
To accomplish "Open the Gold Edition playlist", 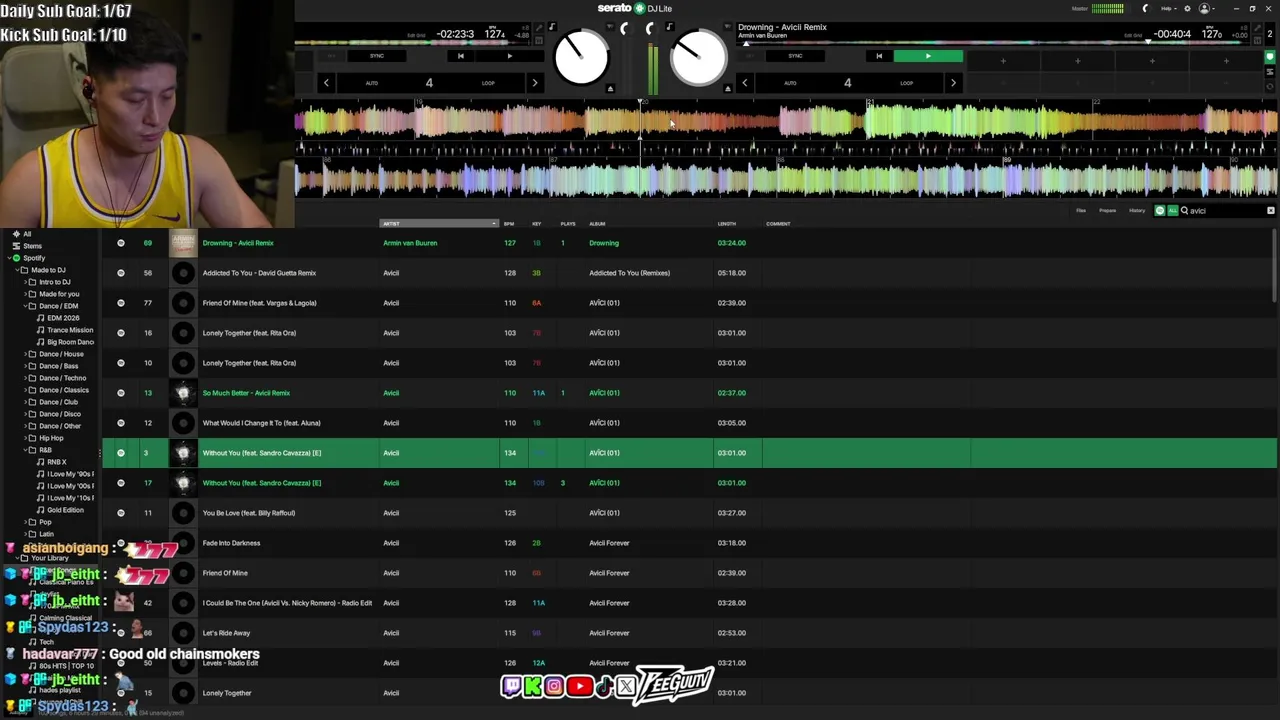I will (65, 510).
